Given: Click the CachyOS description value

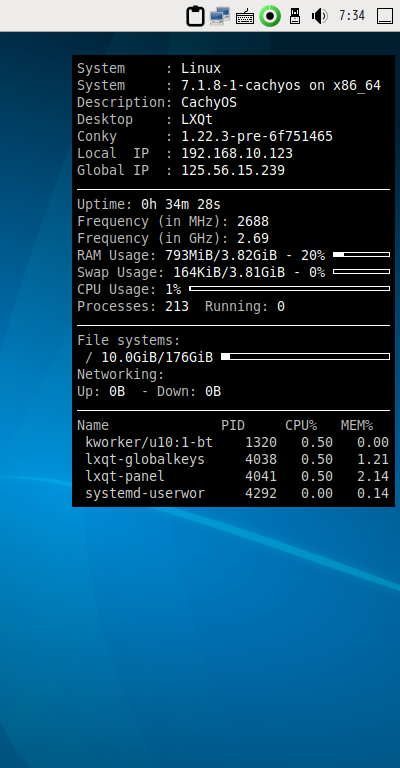Looking at the screenshot, I should (209, 102).
